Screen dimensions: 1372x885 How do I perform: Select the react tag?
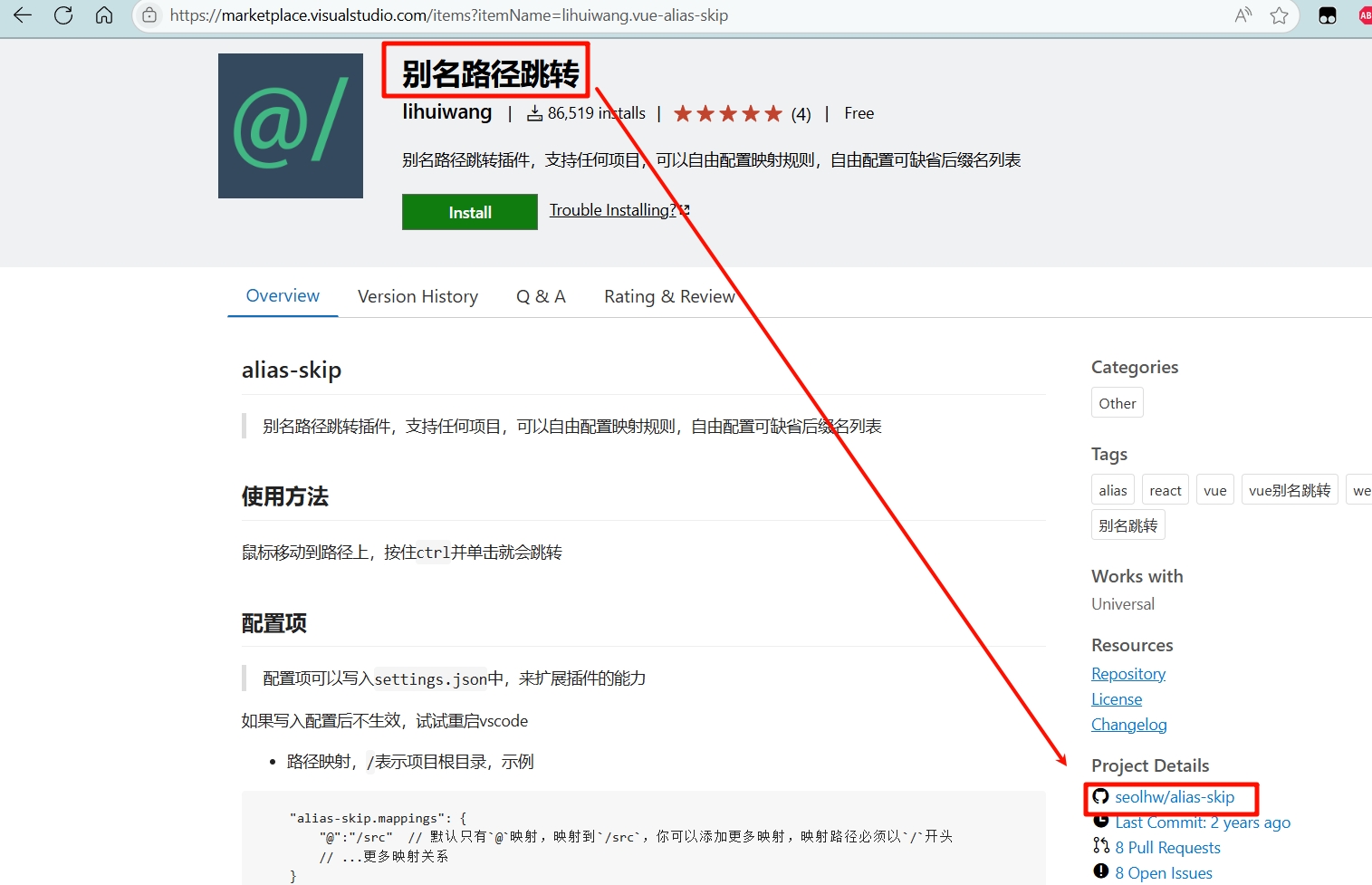(x=1166, y=490)
